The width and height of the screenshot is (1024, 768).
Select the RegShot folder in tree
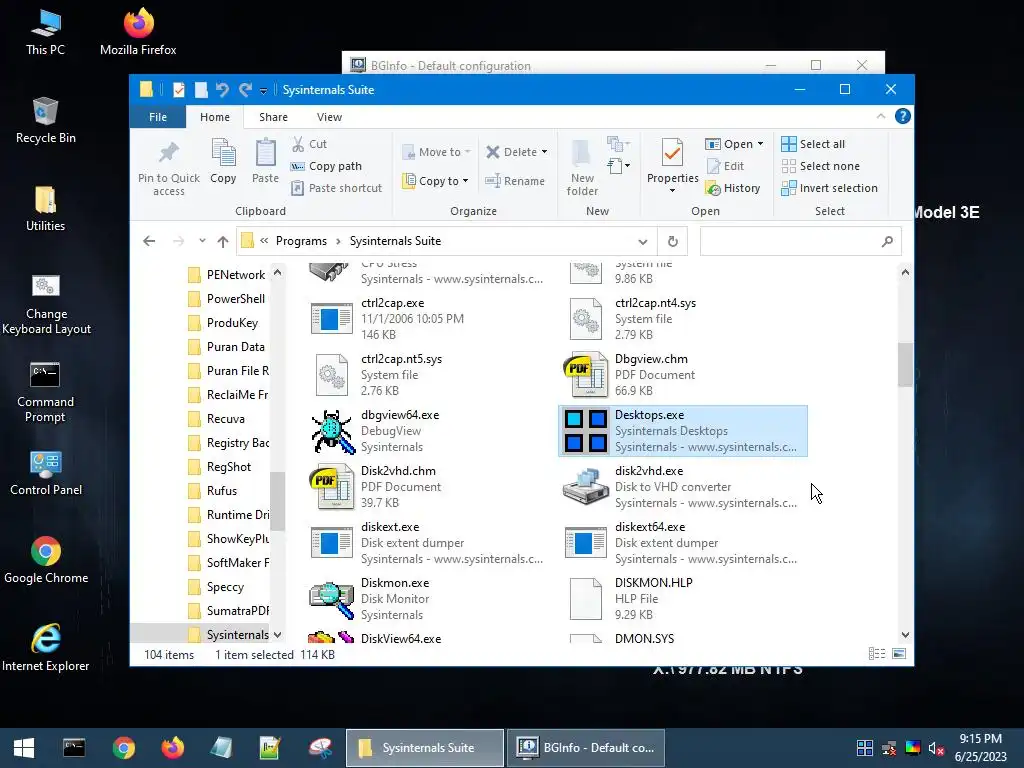(x=229, y=467)
